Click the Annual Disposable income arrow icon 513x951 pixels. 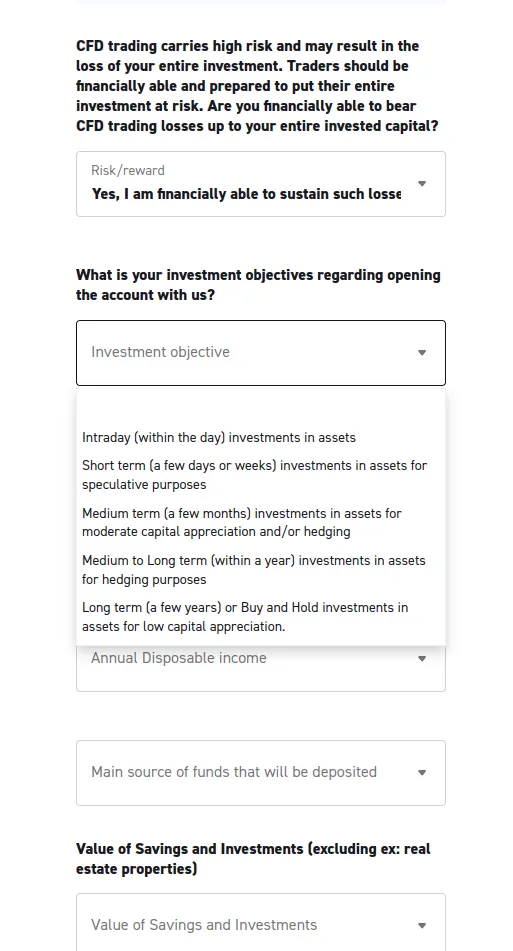(x=422, y=659)
